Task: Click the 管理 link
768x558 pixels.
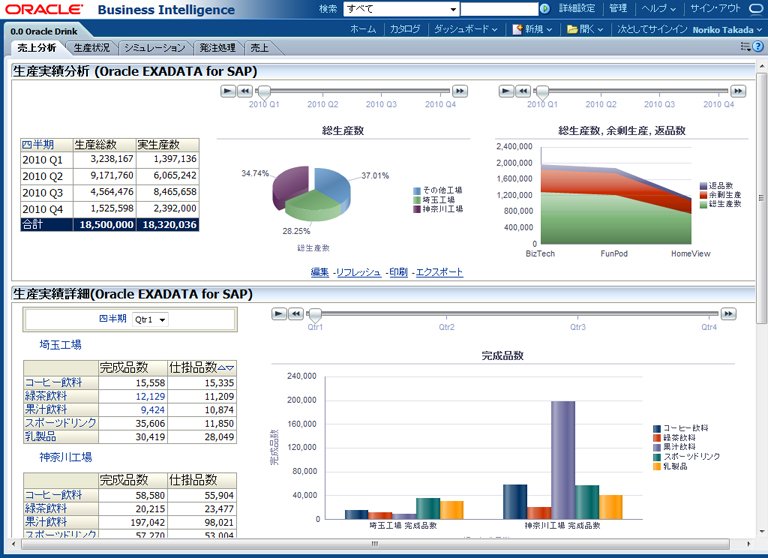Action: tap(618, 9)
